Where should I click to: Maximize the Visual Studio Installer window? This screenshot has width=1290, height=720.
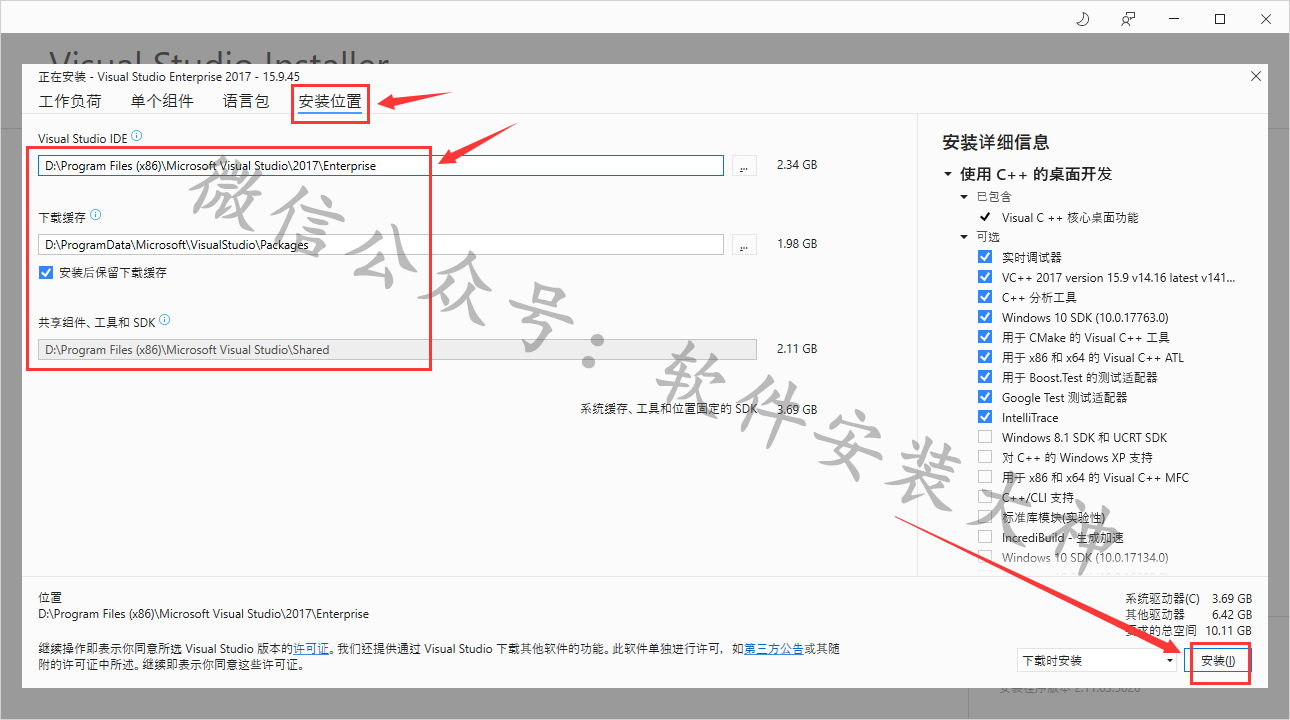[1220, 18]
